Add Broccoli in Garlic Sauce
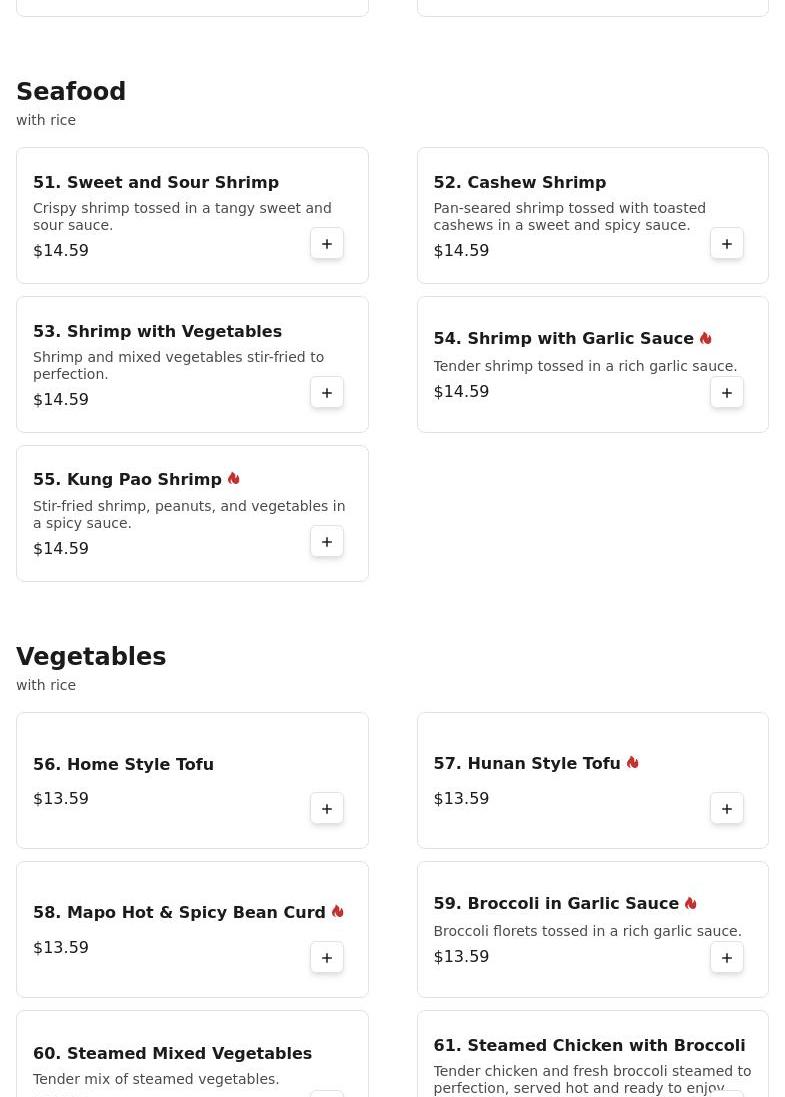The height and width of the screenshot is (1097, 785). [x=727, y=958]
